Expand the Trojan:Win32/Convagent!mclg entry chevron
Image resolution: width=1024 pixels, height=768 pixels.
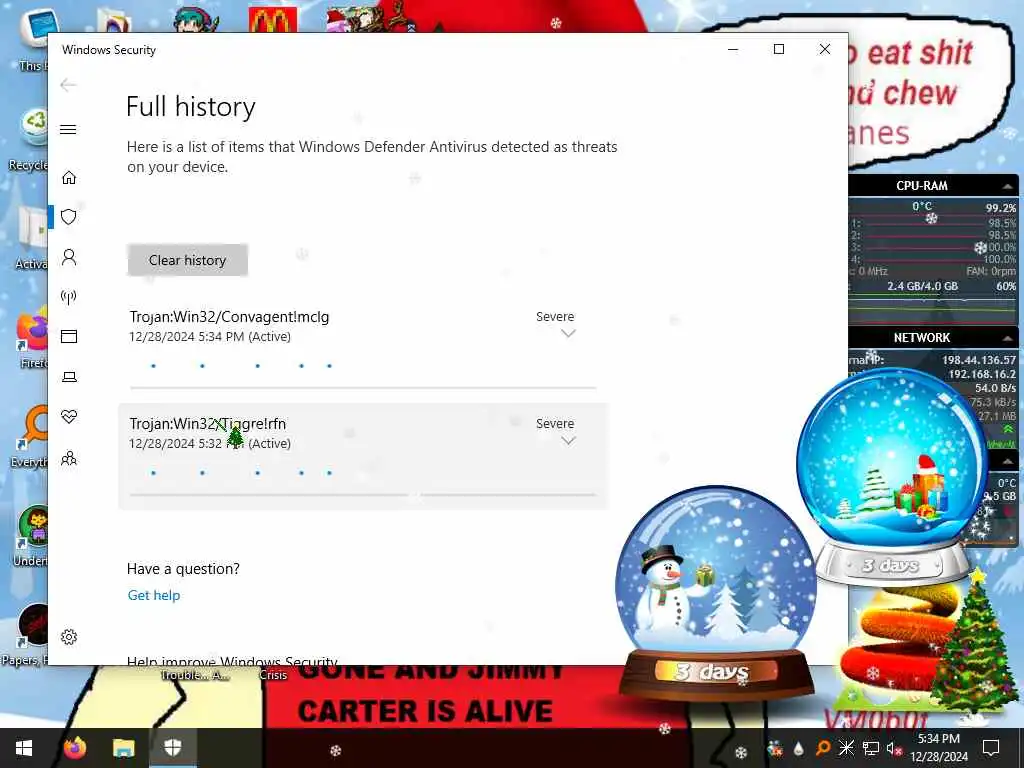pos(568,333)
